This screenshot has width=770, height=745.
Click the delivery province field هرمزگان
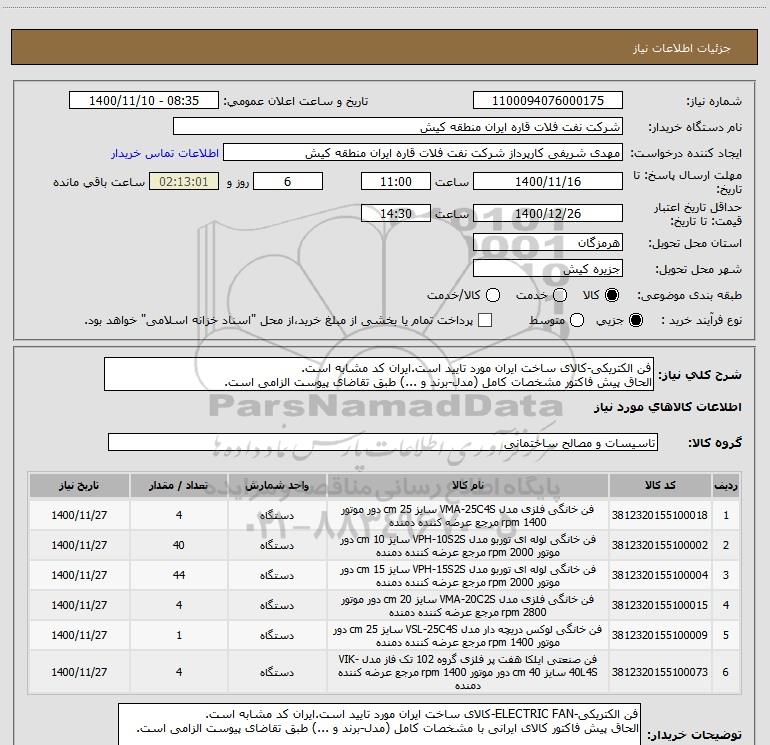click(x=548, y=243)
